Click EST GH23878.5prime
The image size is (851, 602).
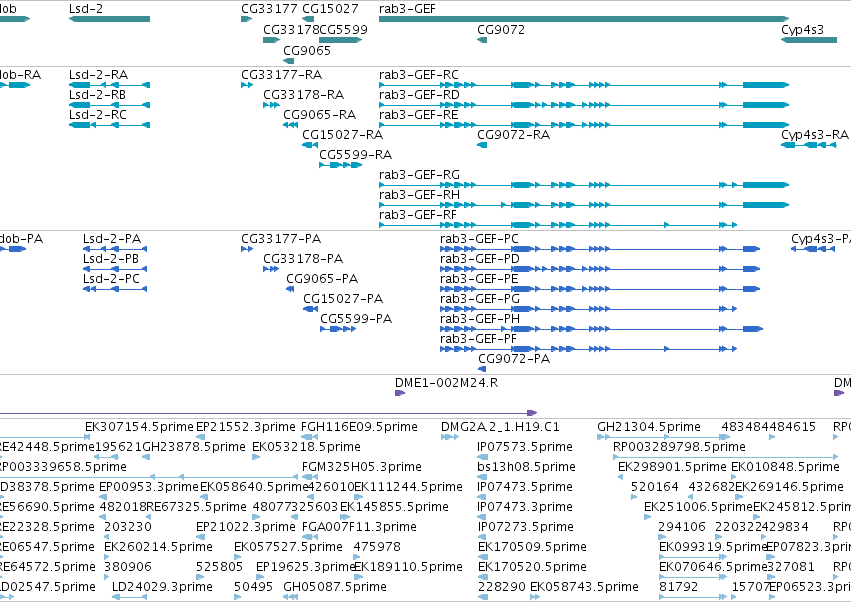pyautogui.click(x=194, y=447)
